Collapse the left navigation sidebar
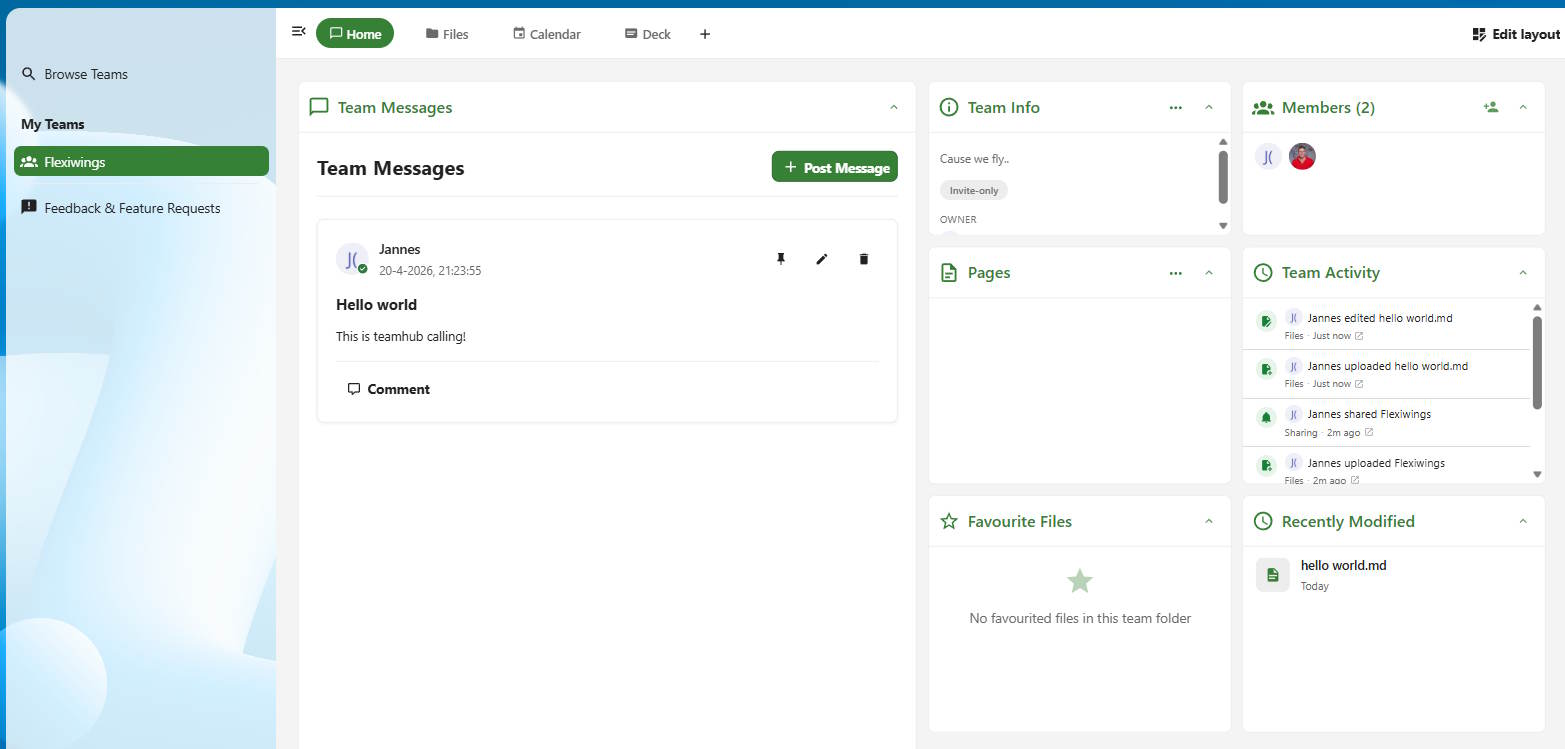This screenshot has height=749, width=1565. click(x=298, y=31)
